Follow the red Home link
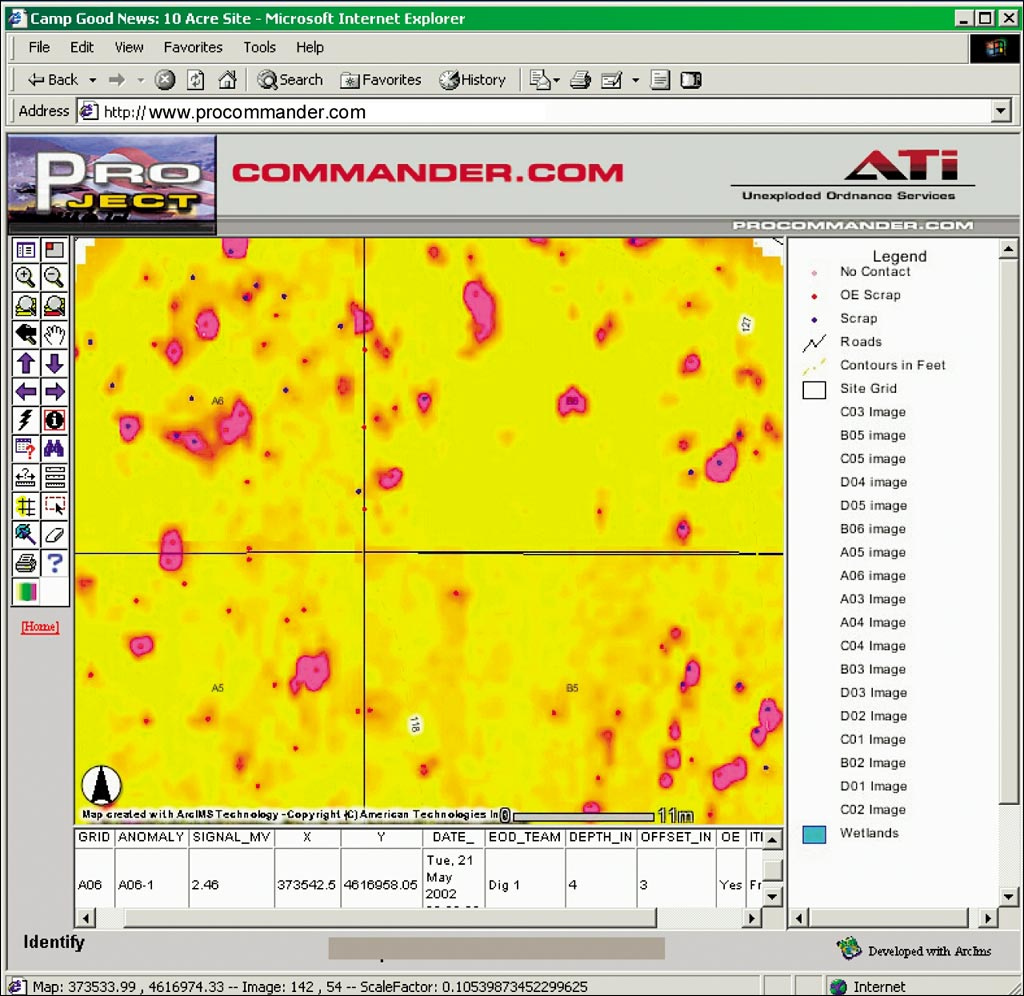This screenshot has height=996, width=1024. (40, 627)
